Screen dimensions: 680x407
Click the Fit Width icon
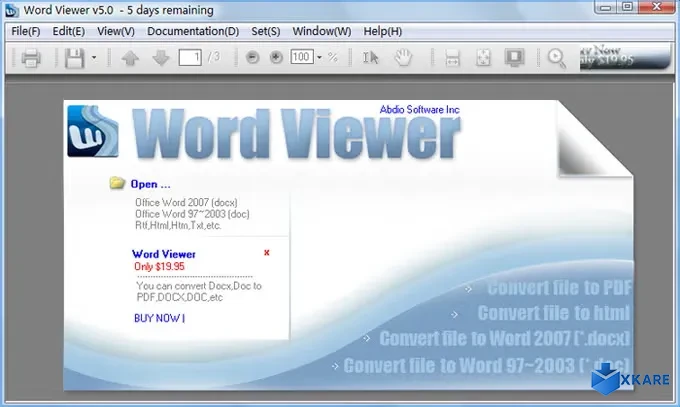(452, 58)
